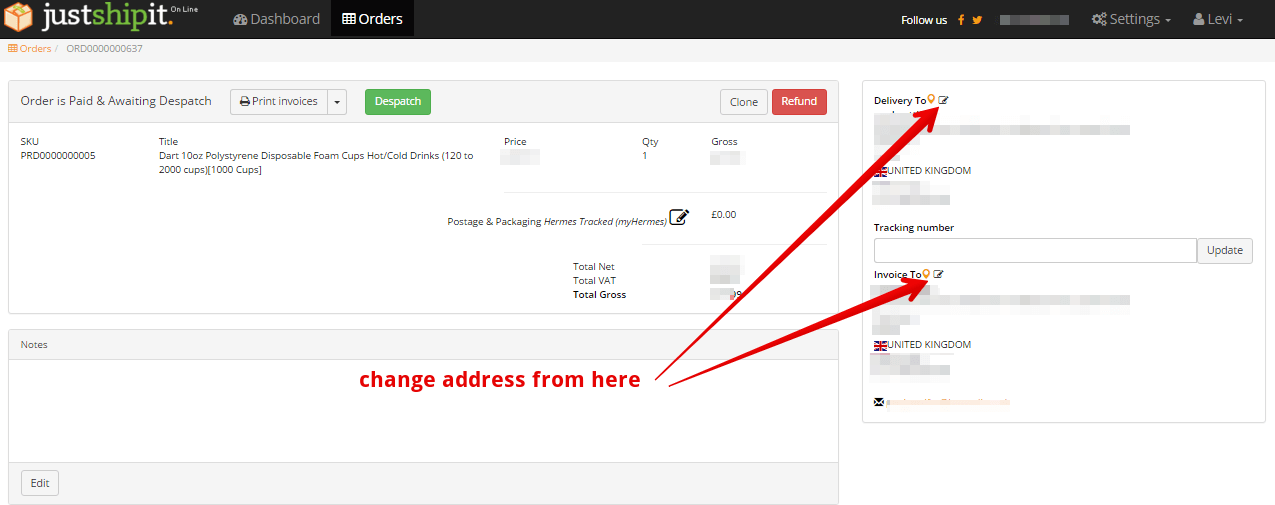Click the customer email envelope icon
The height and width of the screenshot is (505, 1275).
[879, 403]
